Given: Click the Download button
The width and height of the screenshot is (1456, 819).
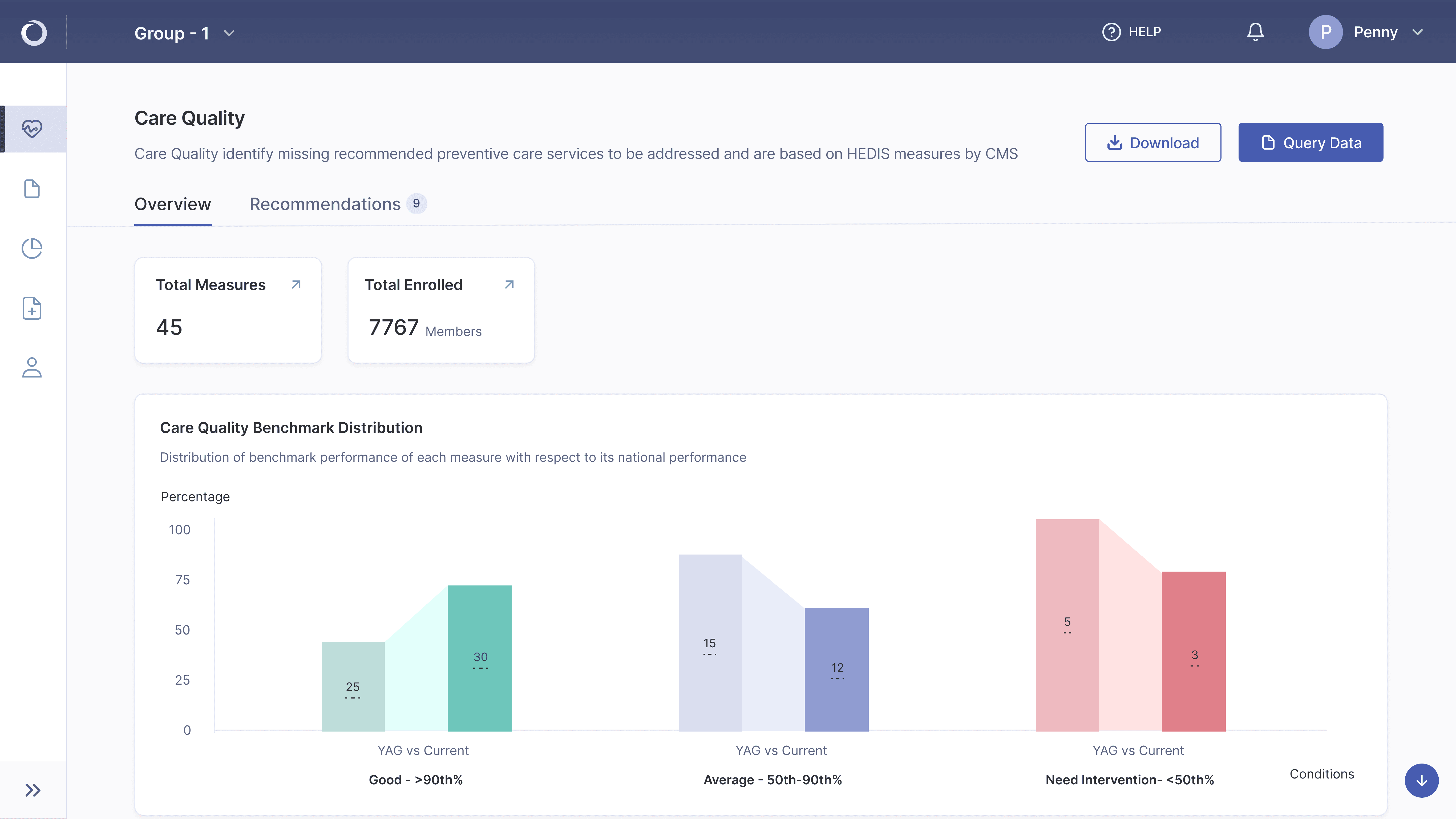Looking at the screenshot, I should coord(1153,143).
